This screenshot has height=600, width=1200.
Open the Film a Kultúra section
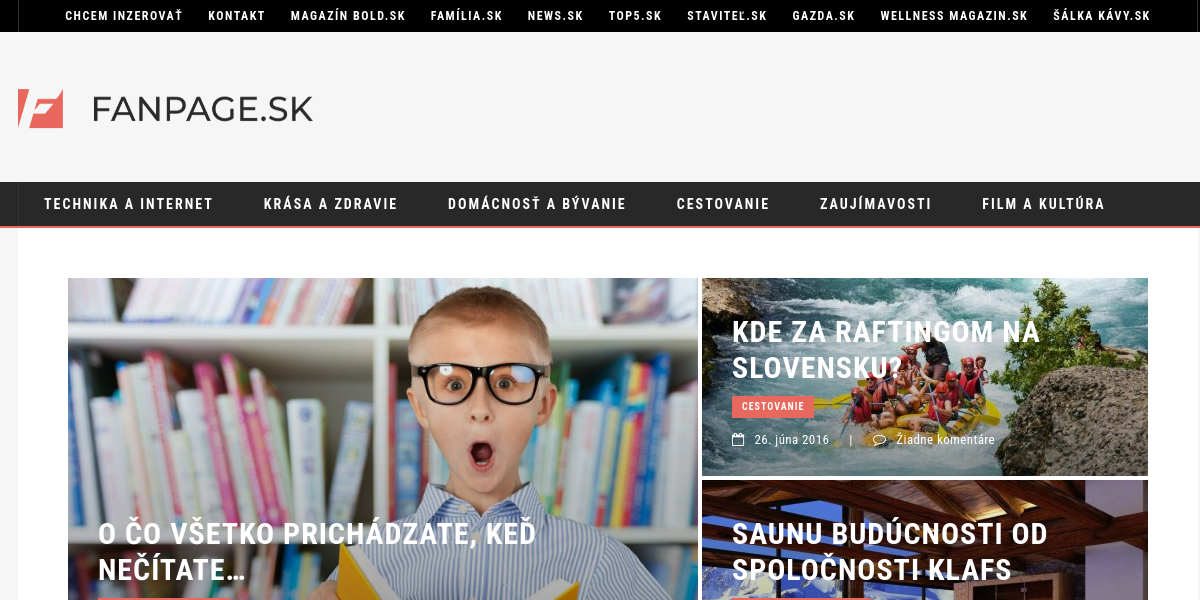1043,204
